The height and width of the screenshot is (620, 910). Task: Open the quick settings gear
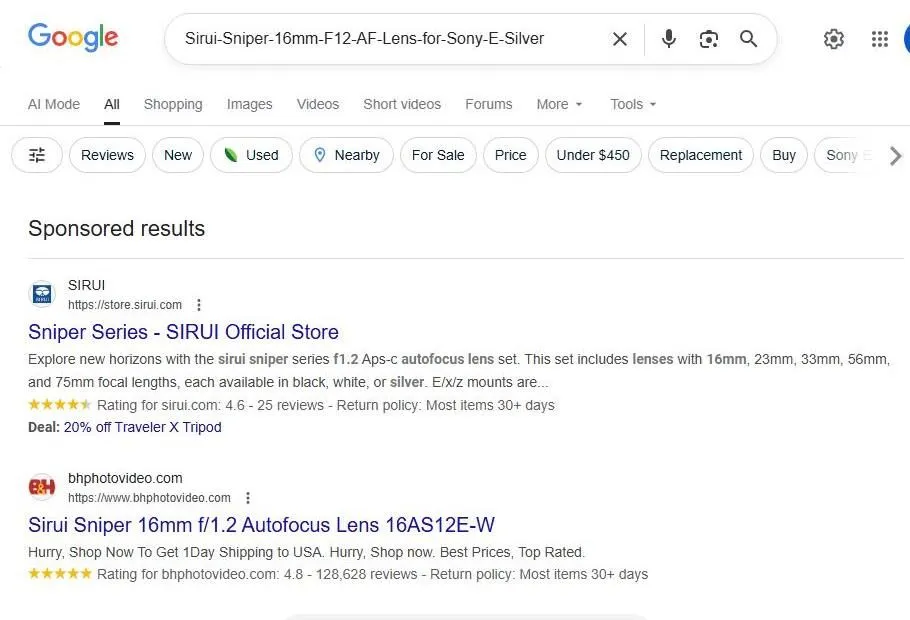[x=834, y=39]
